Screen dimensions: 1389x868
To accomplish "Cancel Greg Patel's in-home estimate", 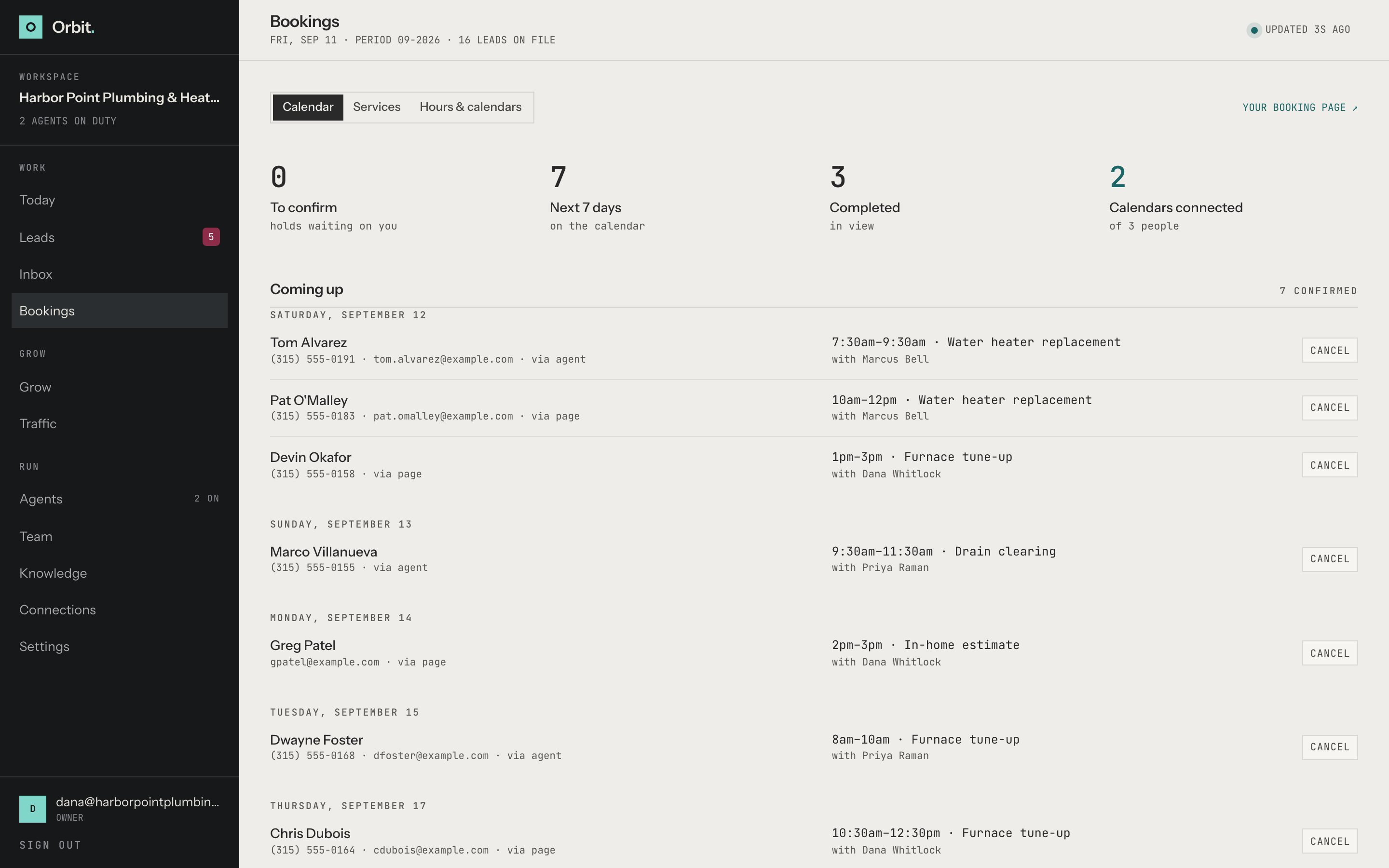I will point(1329,653).
